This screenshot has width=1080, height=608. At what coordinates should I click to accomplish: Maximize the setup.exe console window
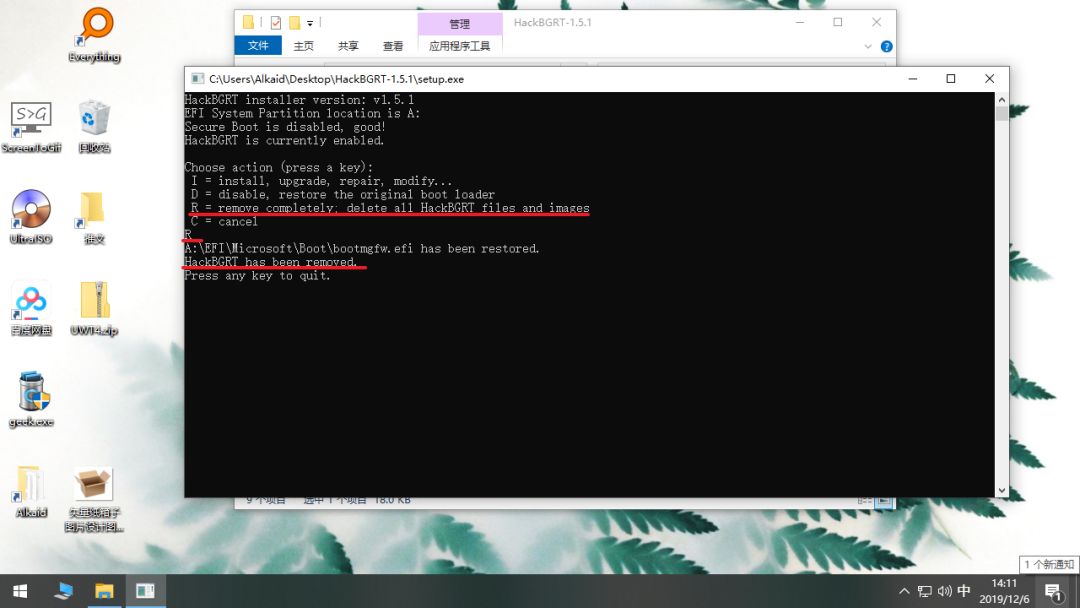(951, 78)
